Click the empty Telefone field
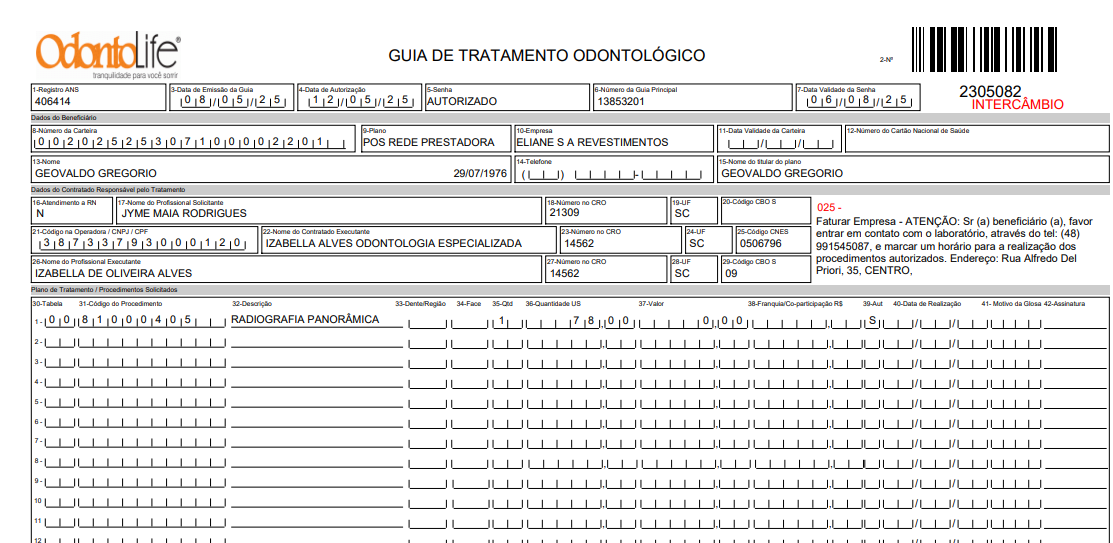 pyautogui.click(x=613, y=170)
